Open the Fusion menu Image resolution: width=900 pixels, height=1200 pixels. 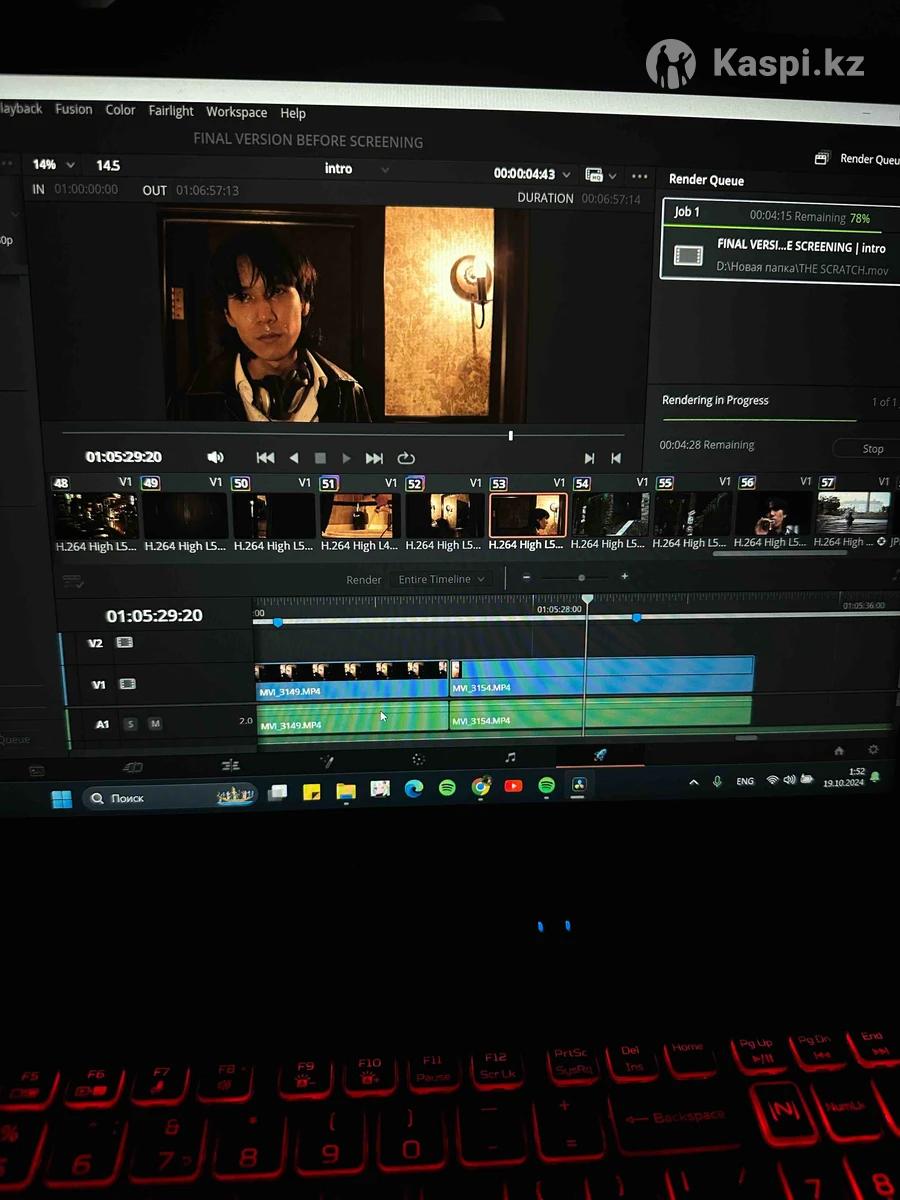coord(73,110)
